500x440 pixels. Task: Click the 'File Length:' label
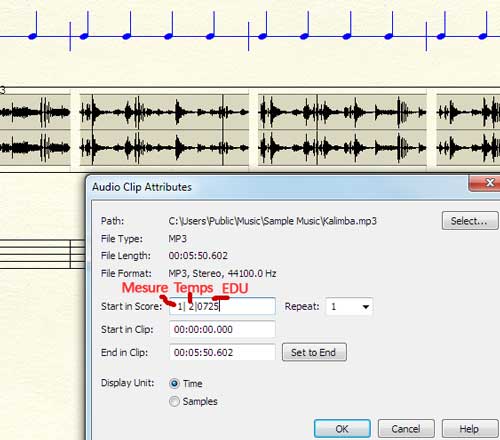click(x=126, y=256)
